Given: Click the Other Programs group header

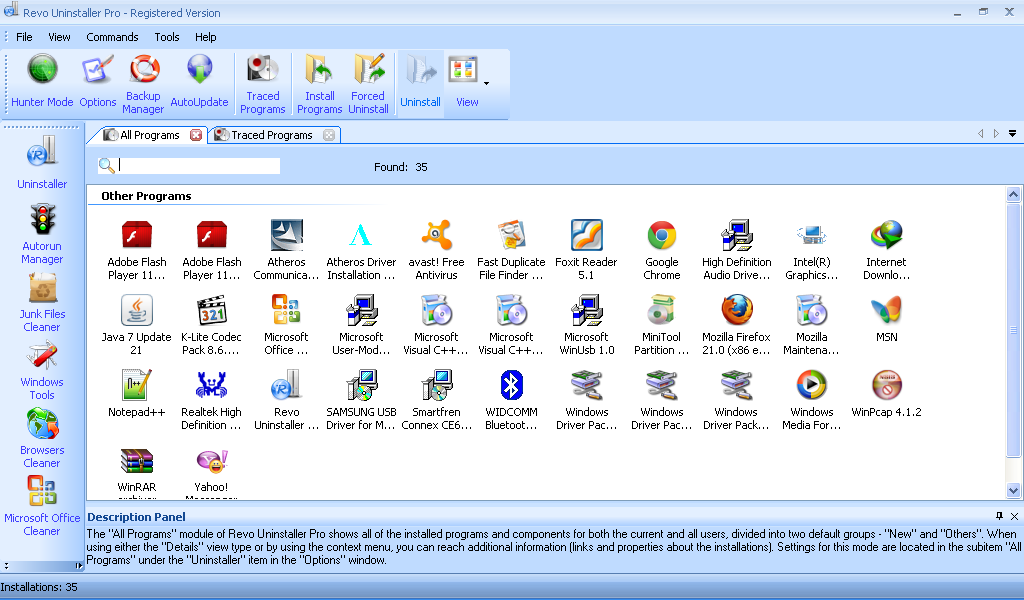Looking at the screenshot, I should pyautogui.click(x=146, y=196).
